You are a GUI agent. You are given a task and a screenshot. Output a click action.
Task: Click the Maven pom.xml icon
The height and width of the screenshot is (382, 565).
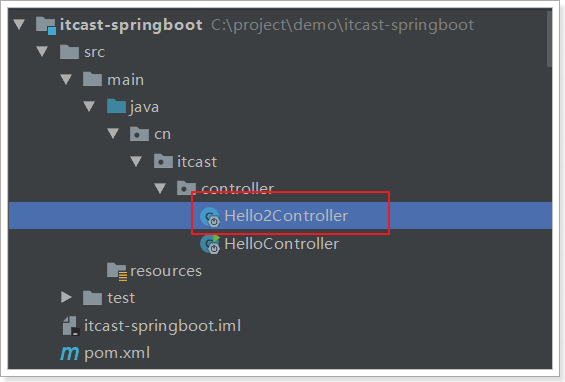point(69,353)
